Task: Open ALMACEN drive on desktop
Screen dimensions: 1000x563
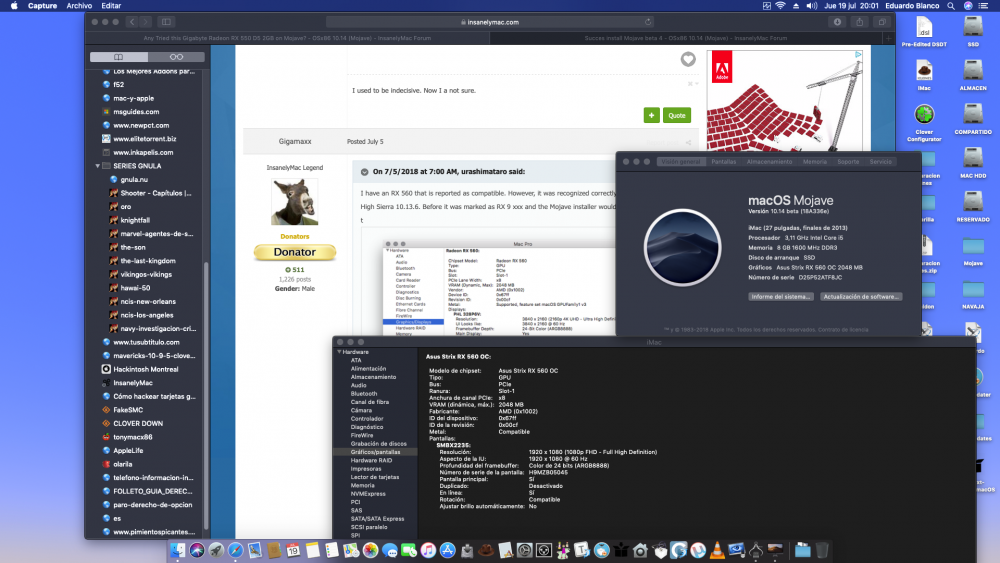Action: pos(973,72)
